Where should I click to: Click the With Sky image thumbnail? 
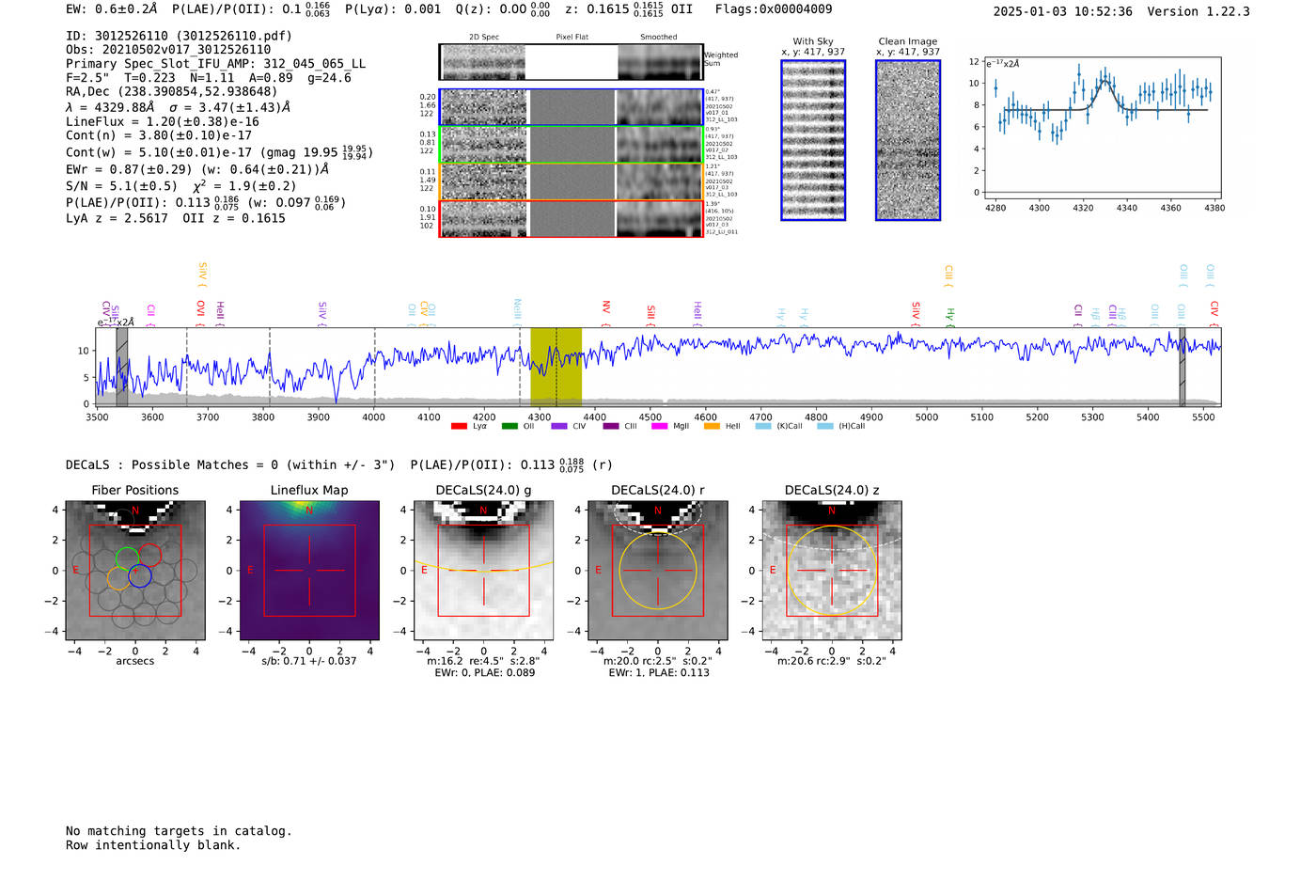point(813,140)
